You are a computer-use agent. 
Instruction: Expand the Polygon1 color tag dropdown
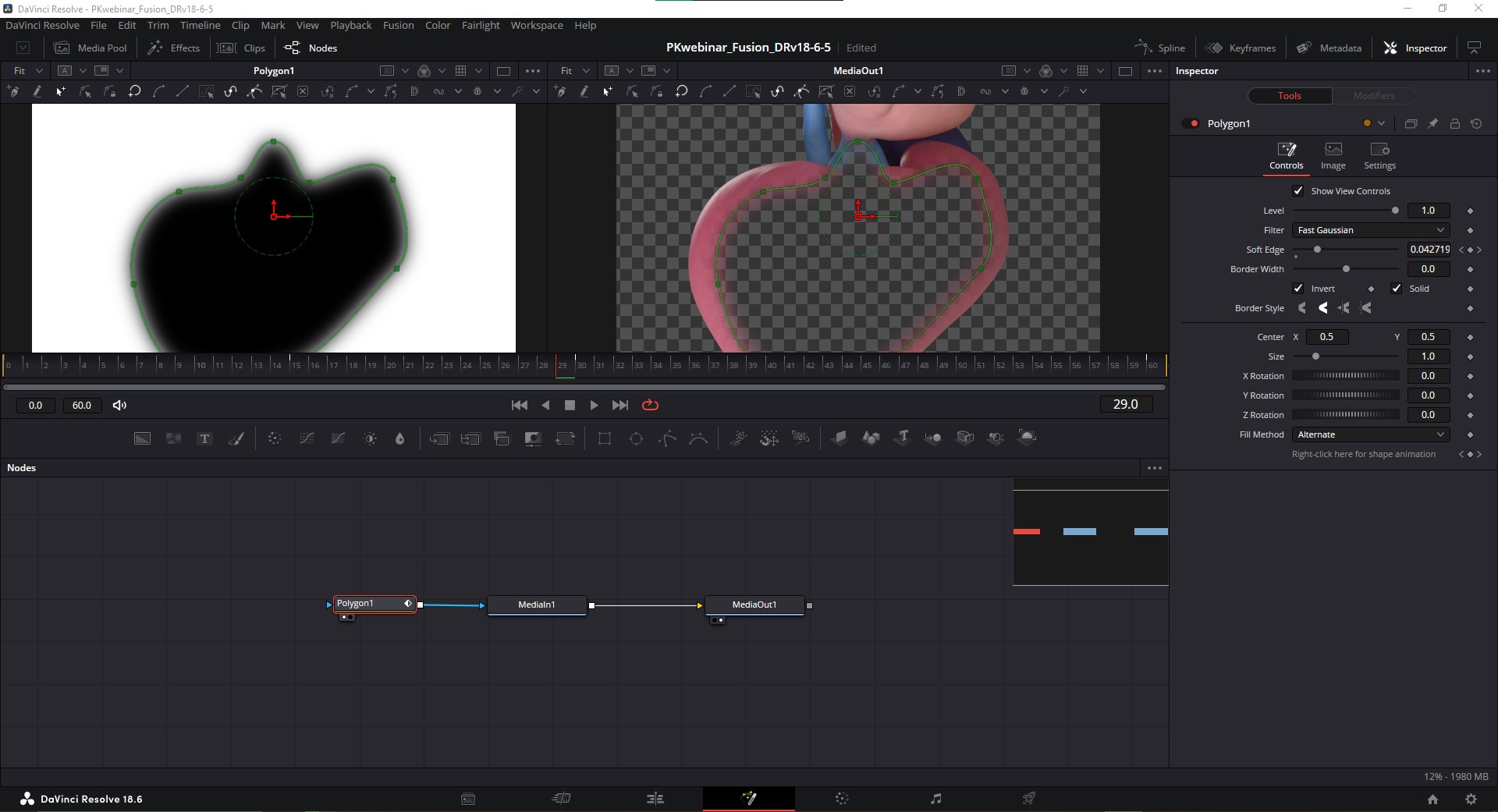coord(1382,123)
